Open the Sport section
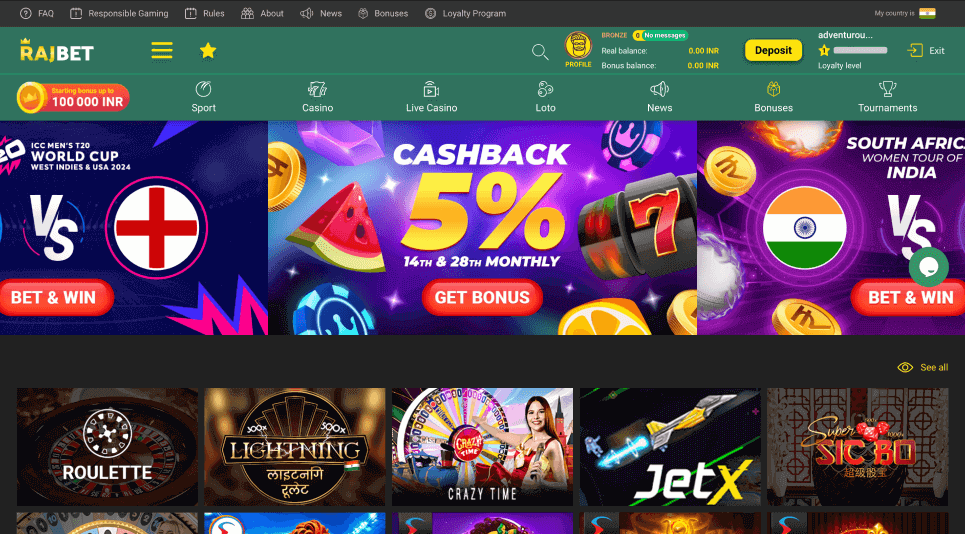The height and width of the screenshot is (534, 965). click(203, 97)
